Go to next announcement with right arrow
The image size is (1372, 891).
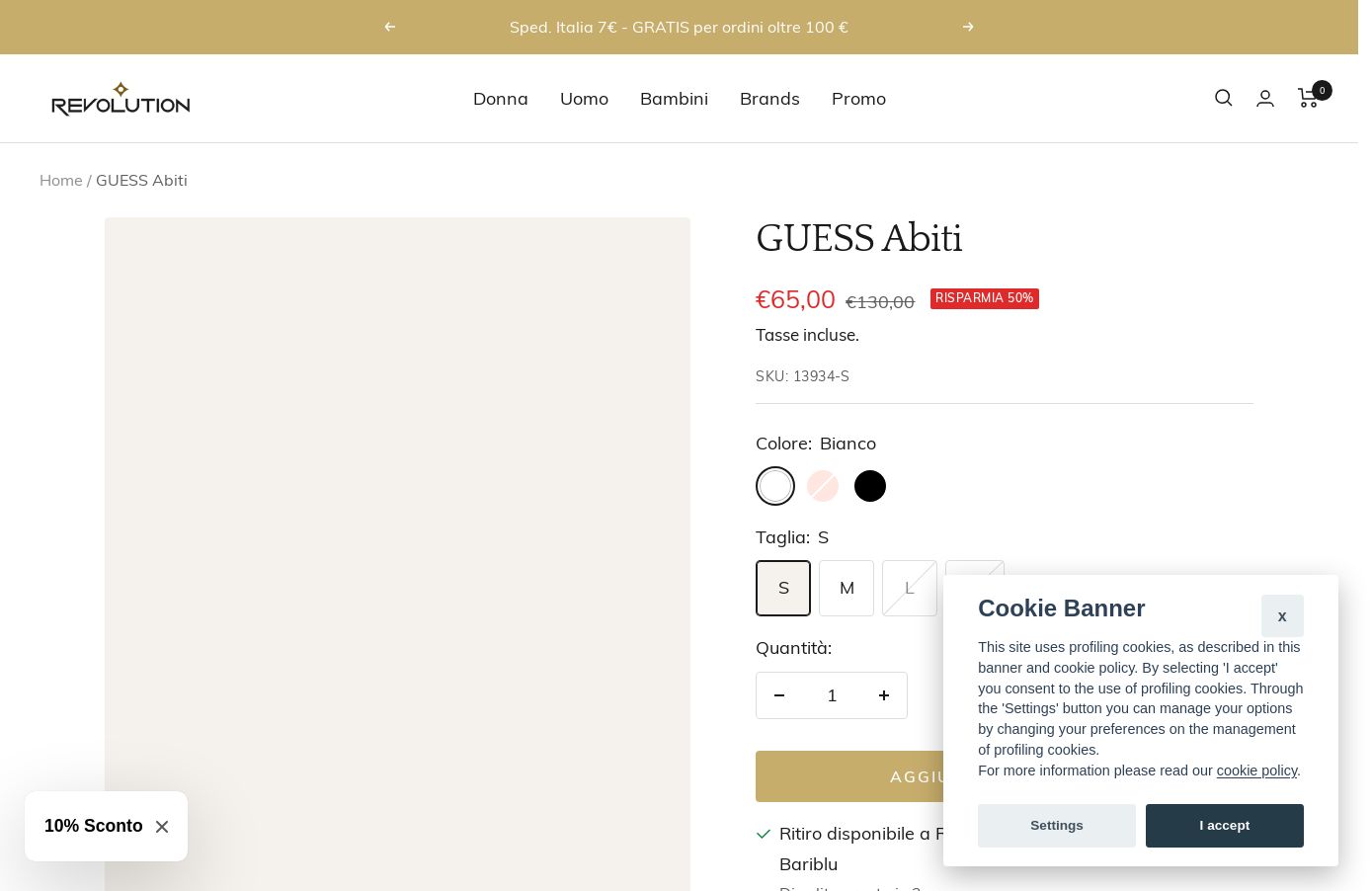click(x=968, y=27)
